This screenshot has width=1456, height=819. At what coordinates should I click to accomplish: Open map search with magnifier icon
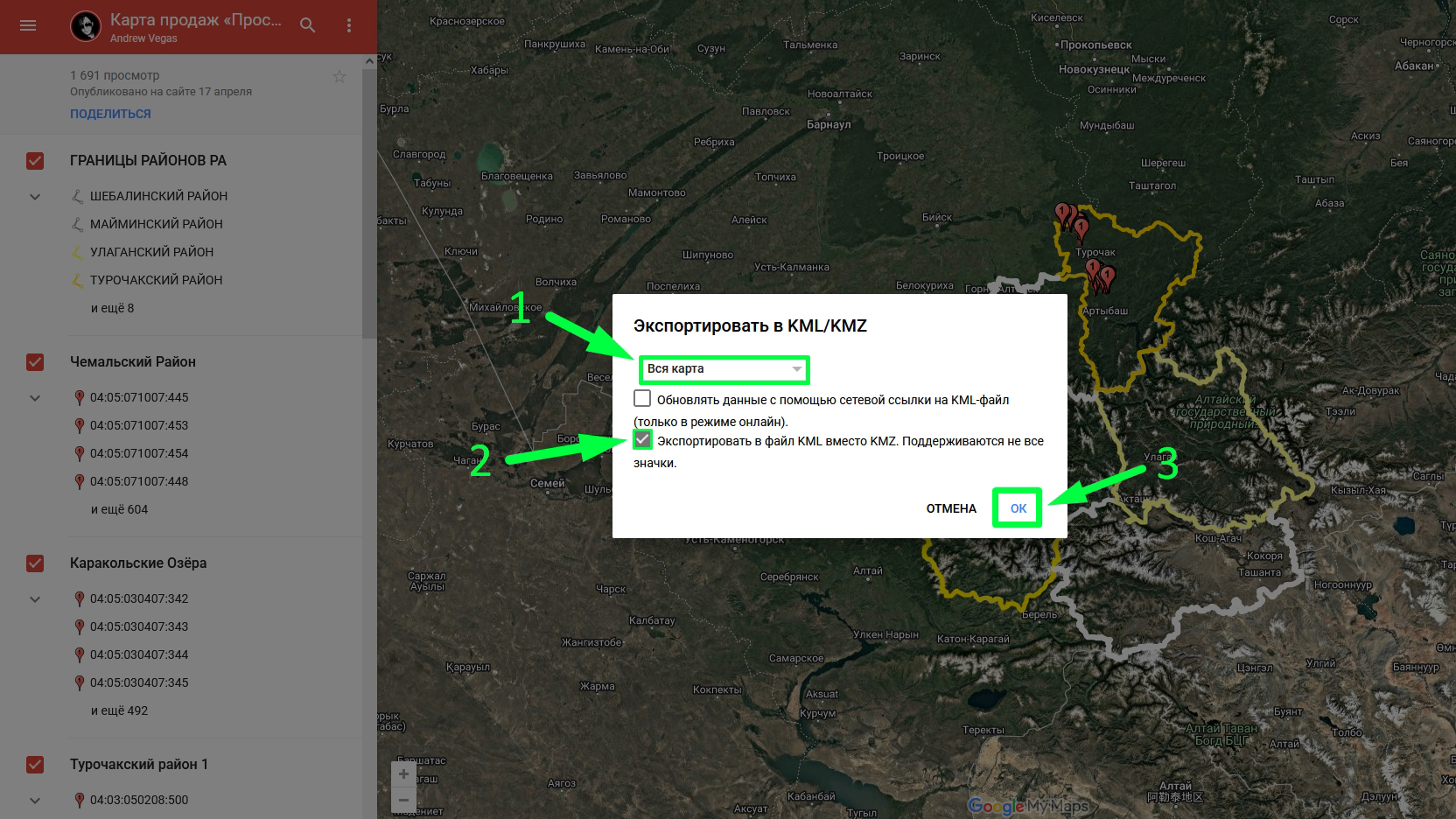click(307, 25)
